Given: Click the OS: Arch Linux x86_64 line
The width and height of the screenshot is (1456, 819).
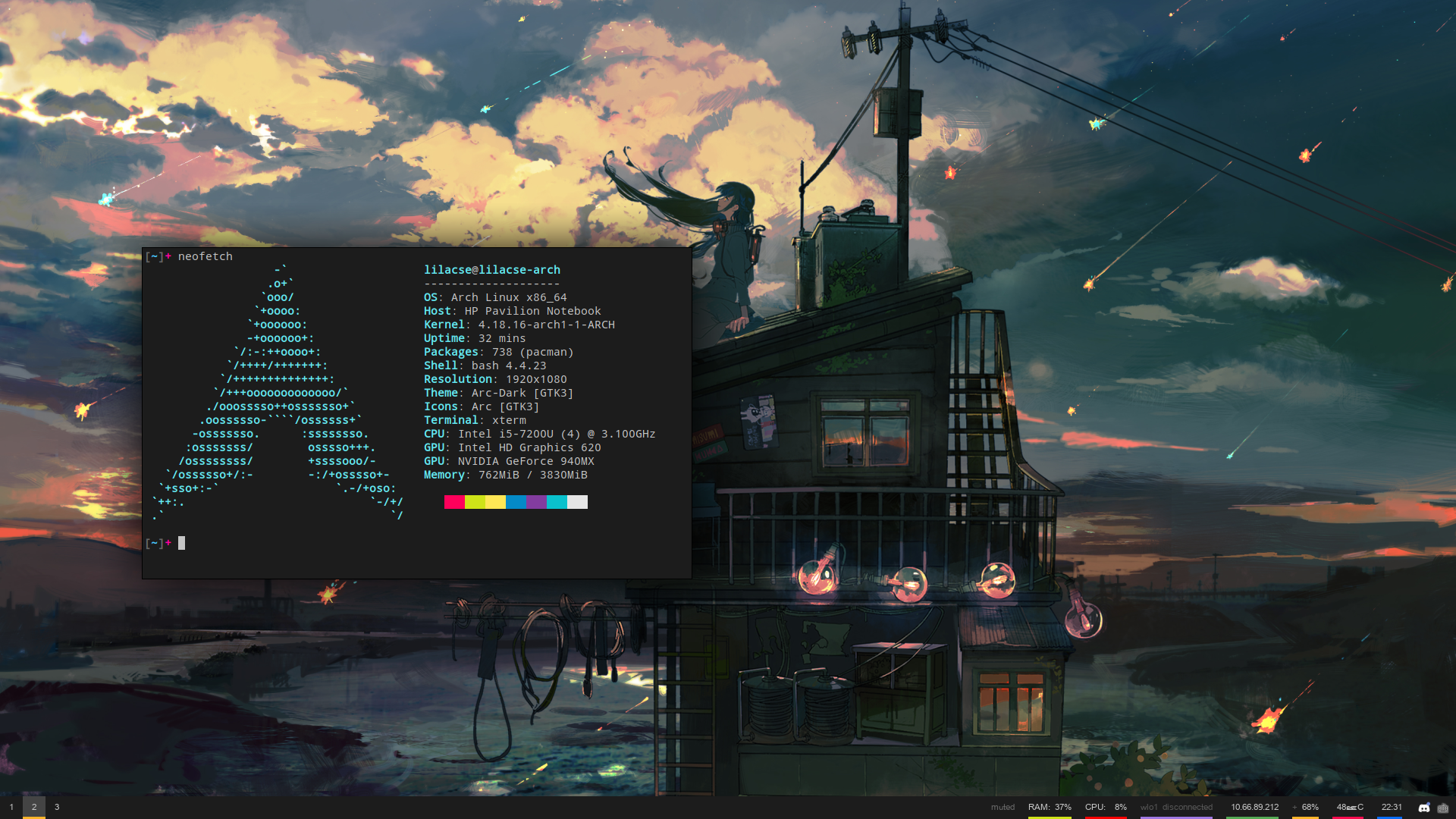Looking at the screenshot, I should tap(495, 297).
